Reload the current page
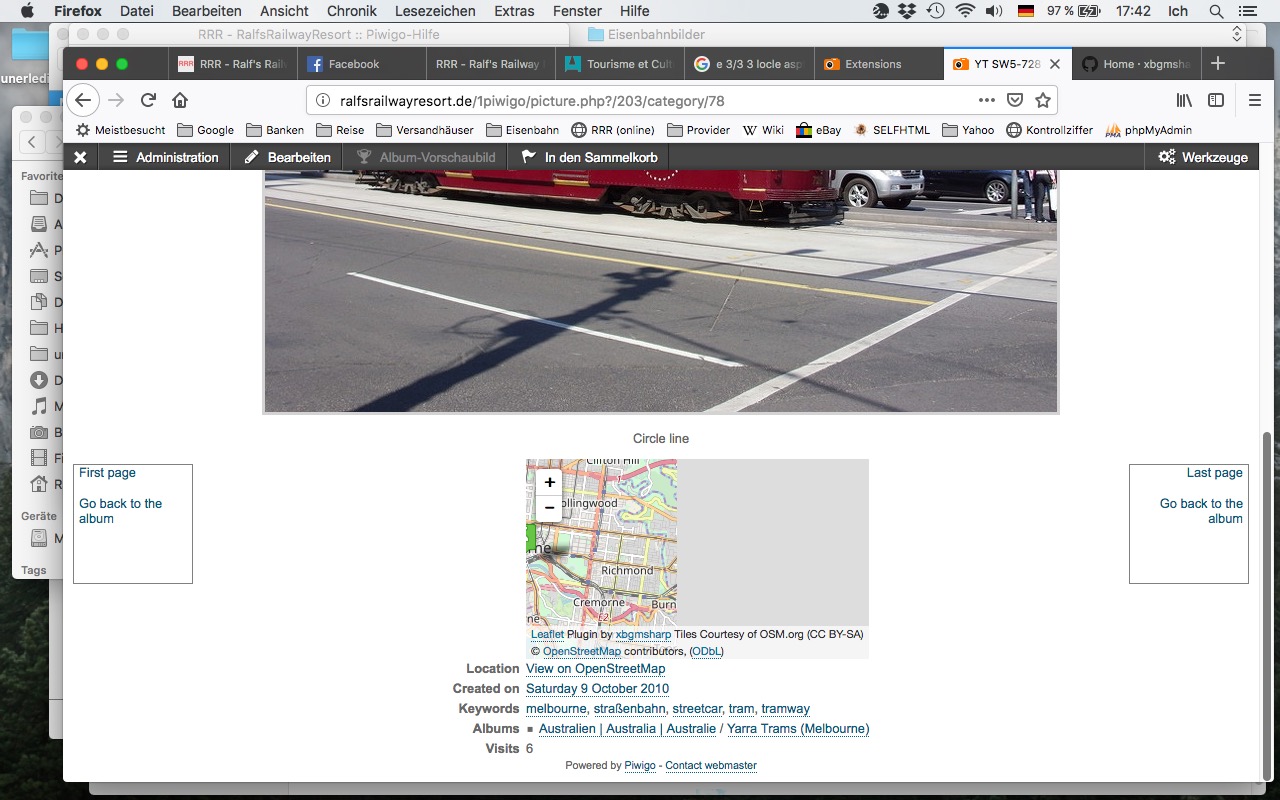This screenshot has height=800, width=1280. tap(148, 100)
